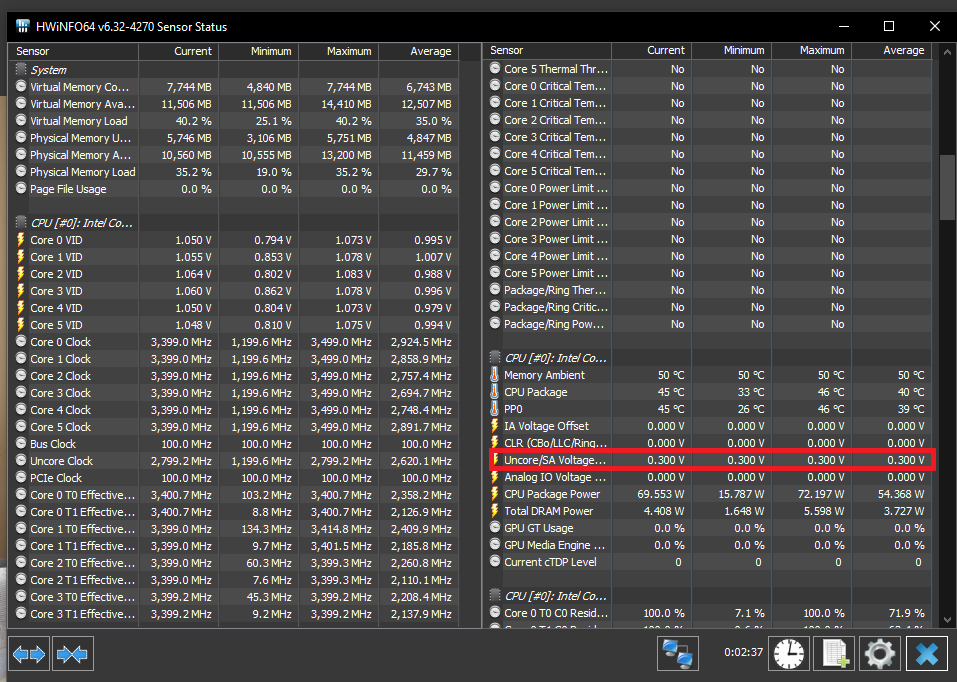
Task: Click the chip icon beside System group
Action: click(x=21, y=70)
